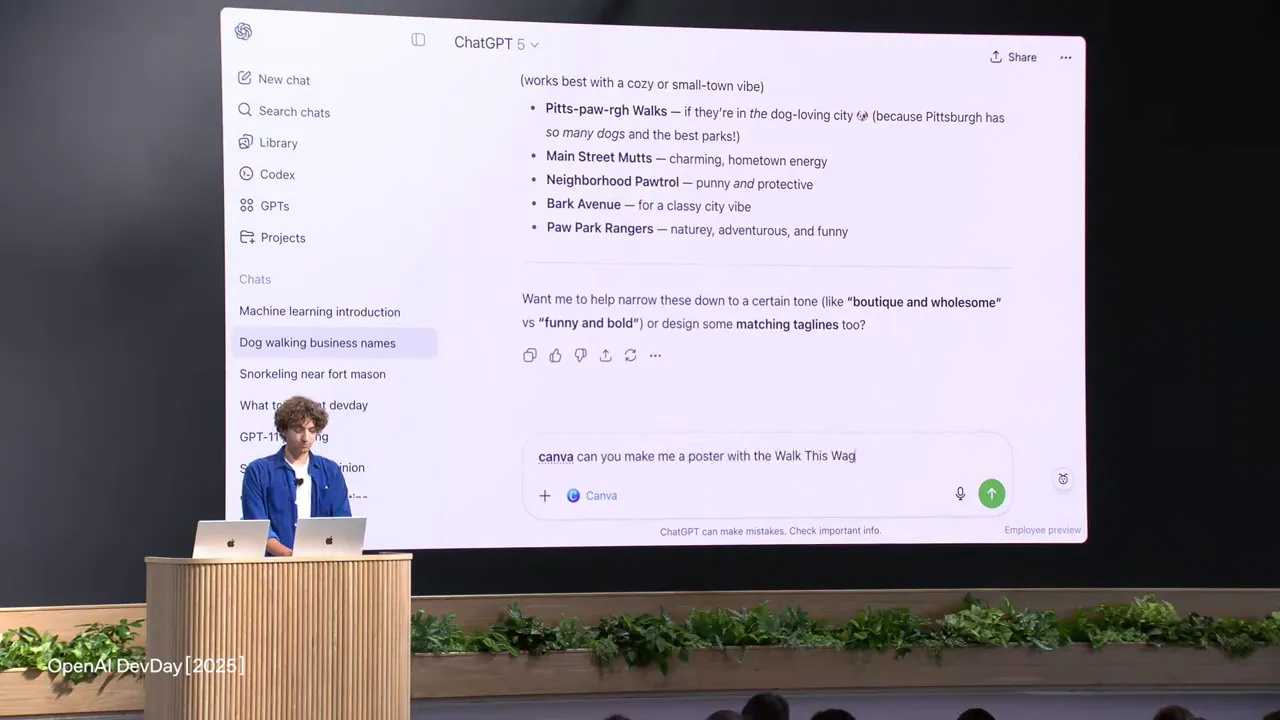The width and height of the screenshot is (1280, 720).
Task: Give the response a thumbs down
Action: coord(580,356)
